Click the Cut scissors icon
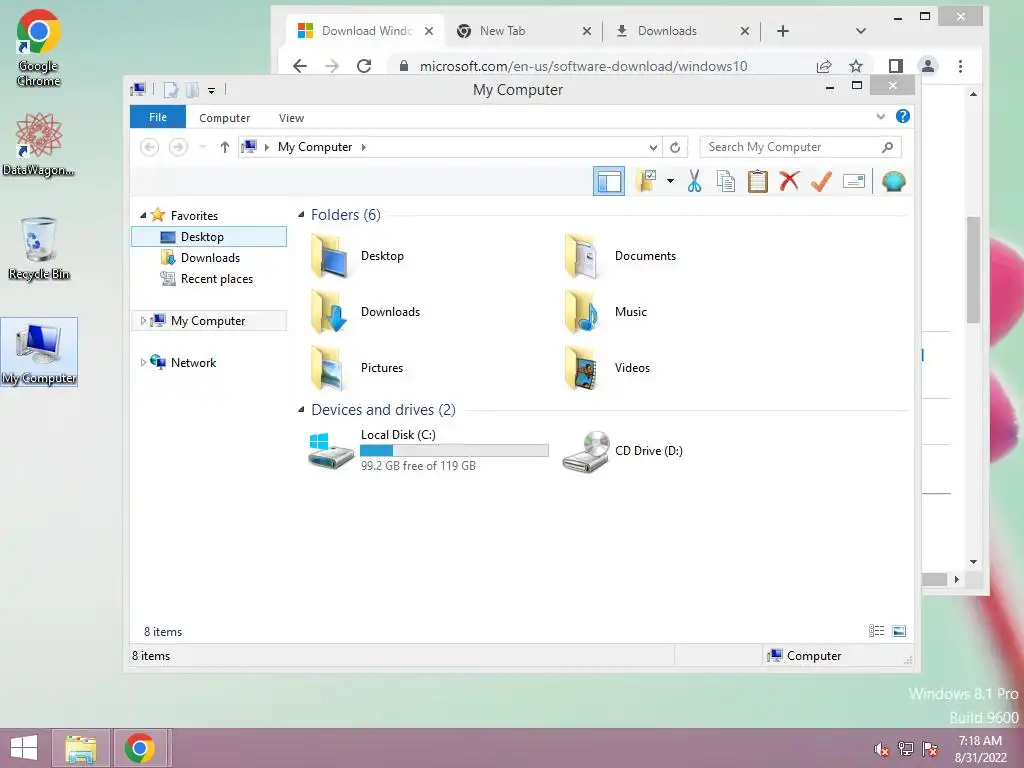1024x768 pixels. (694, 181)
